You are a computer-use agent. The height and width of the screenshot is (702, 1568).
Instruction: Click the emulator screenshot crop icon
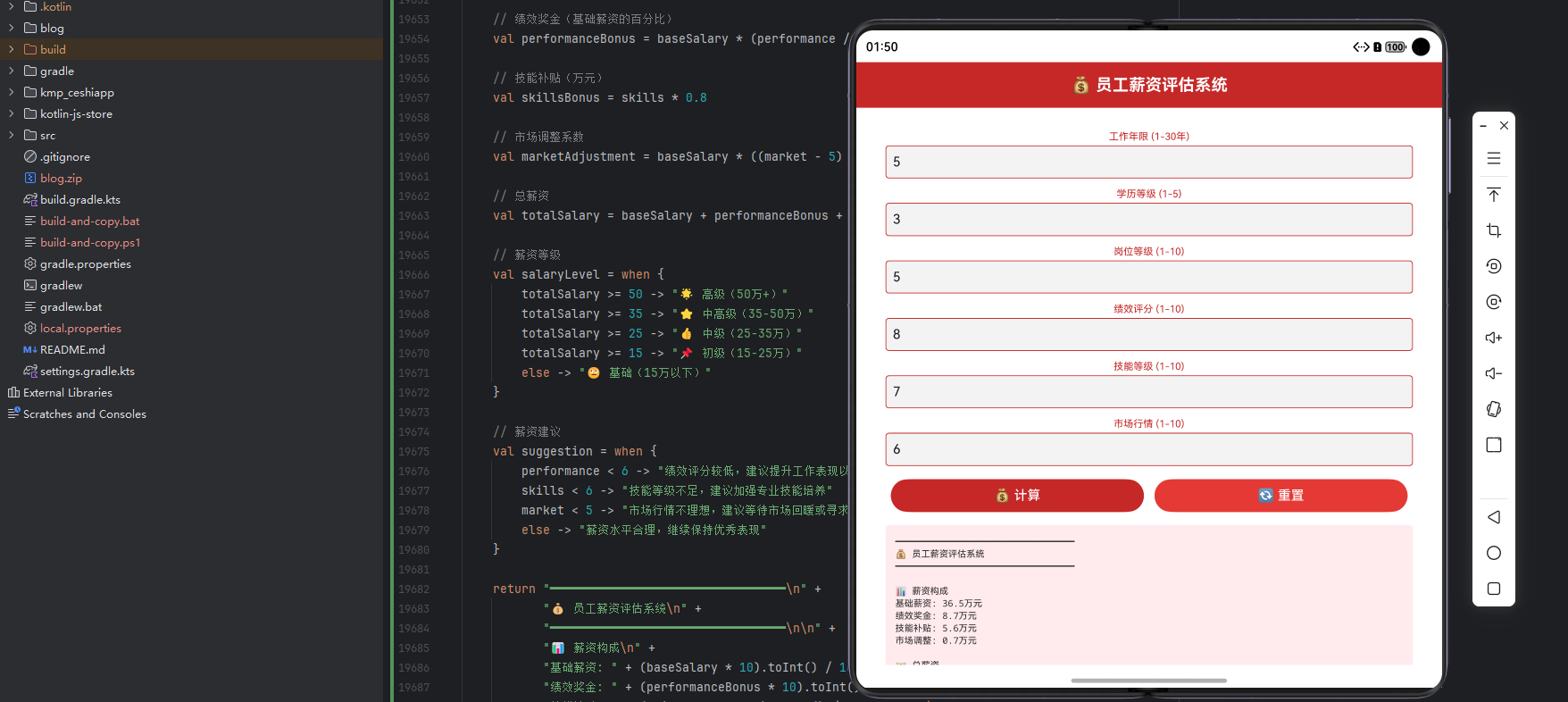(x=1494, y=230)
